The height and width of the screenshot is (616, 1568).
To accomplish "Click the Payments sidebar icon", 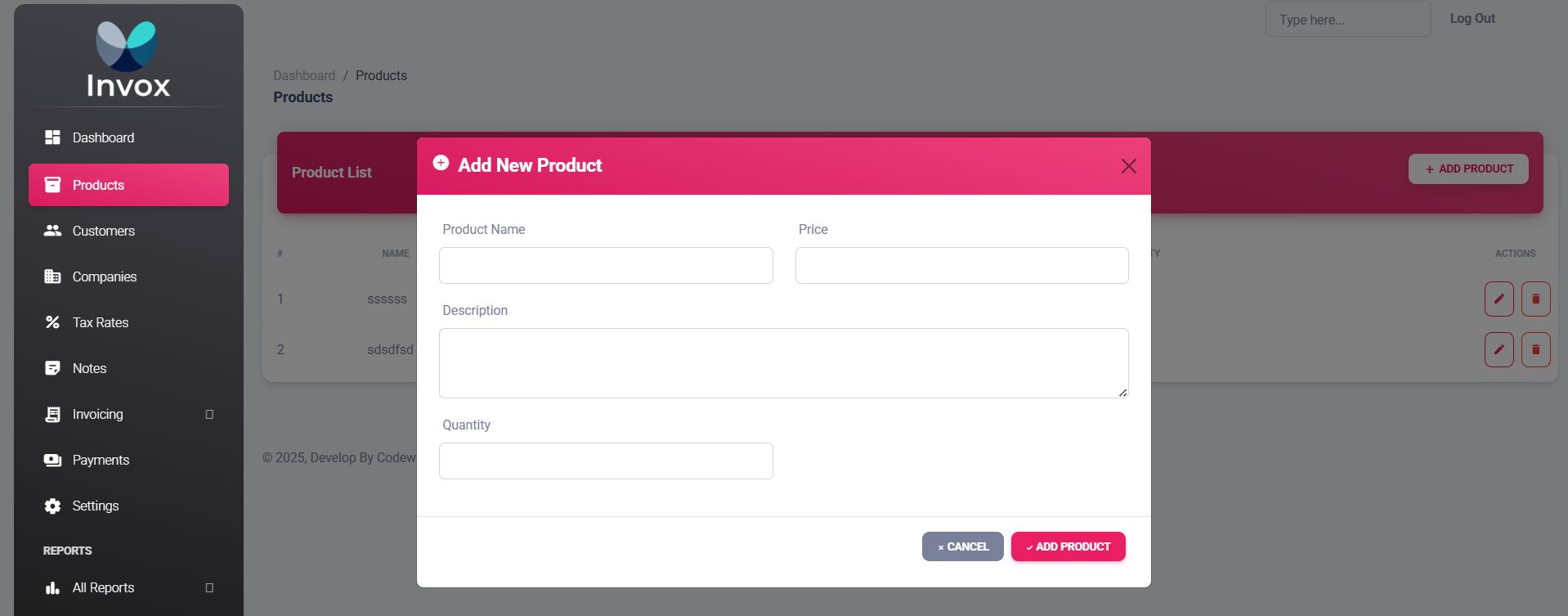I will (52, 460).
